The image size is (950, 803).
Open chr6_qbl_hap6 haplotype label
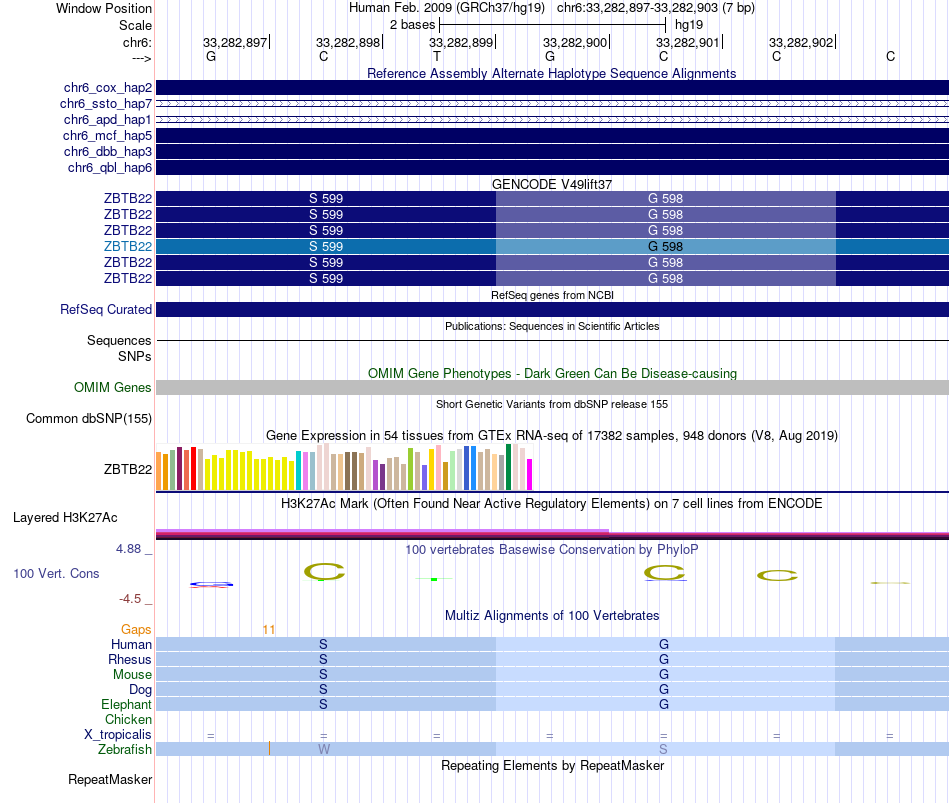[x=110, y=167]
